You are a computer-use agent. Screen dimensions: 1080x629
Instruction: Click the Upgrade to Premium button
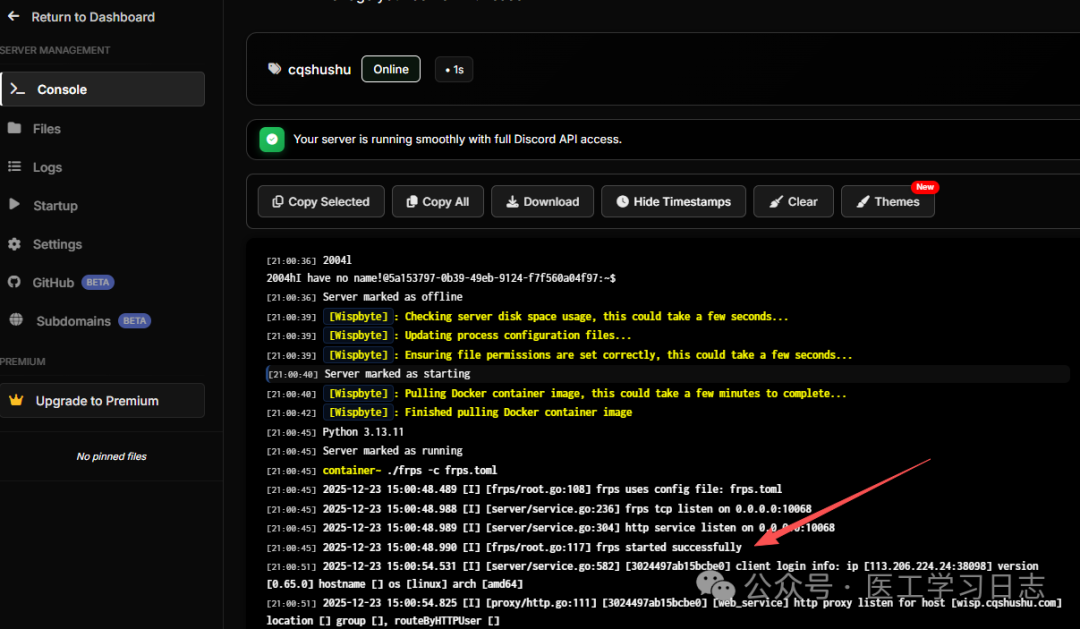(103, 400)
